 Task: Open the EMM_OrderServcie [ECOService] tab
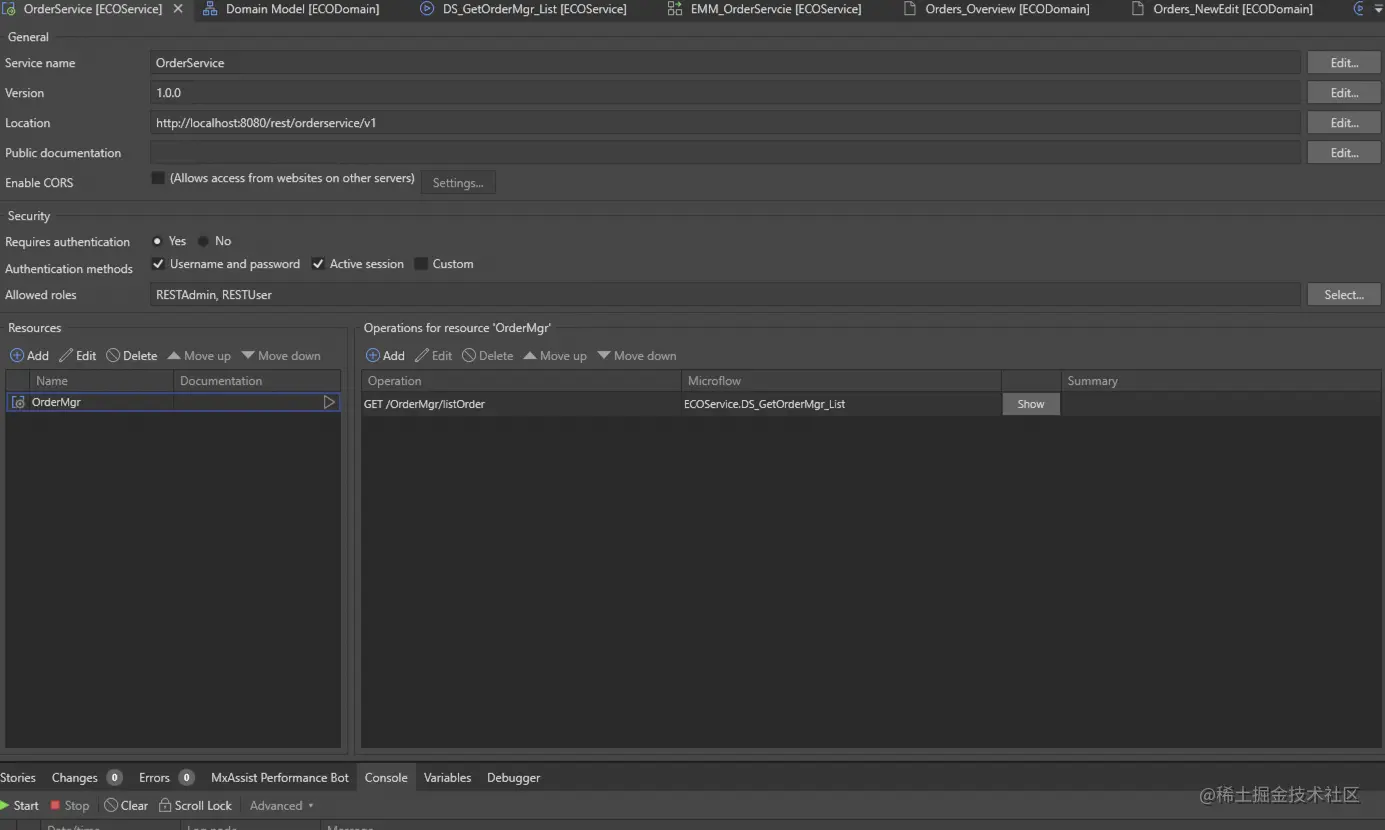coord(764,9)
